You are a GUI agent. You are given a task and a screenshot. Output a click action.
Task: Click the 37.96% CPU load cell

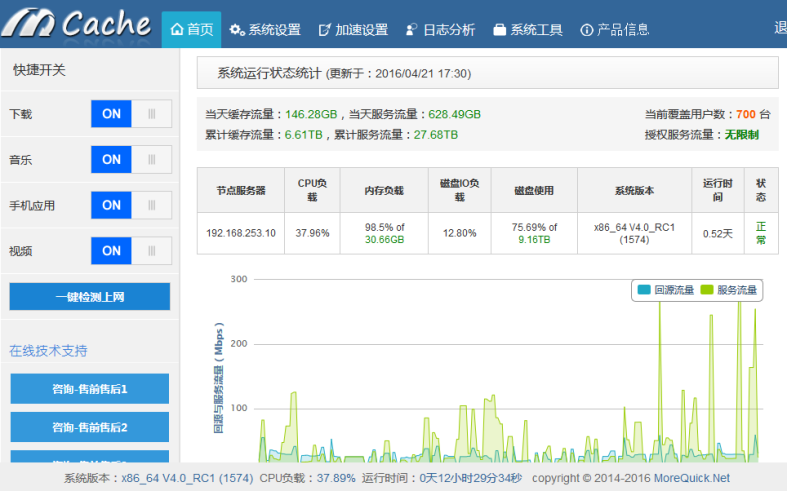pos(312,233)
